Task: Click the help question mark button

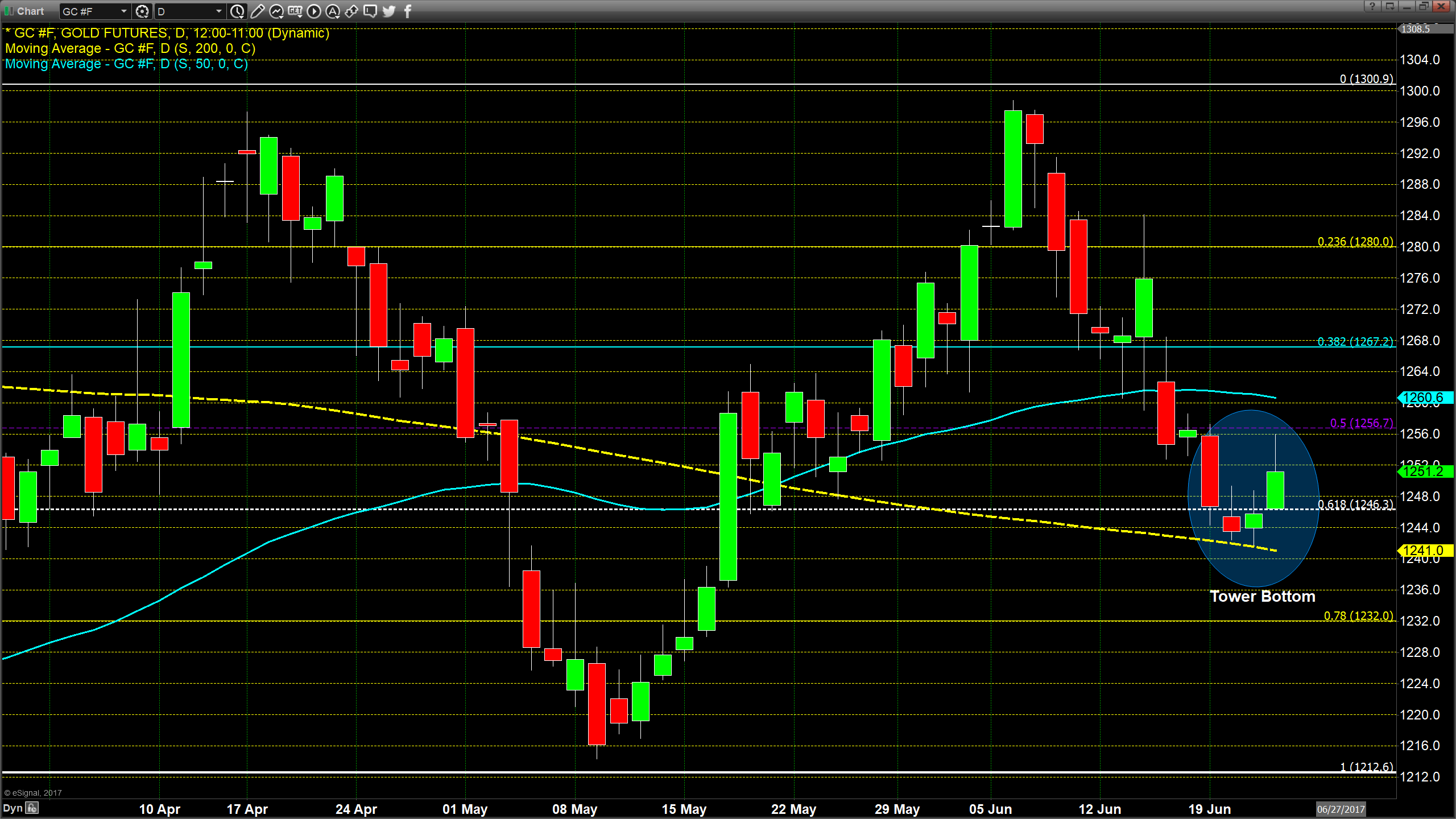Action: tap(1372, 7)
